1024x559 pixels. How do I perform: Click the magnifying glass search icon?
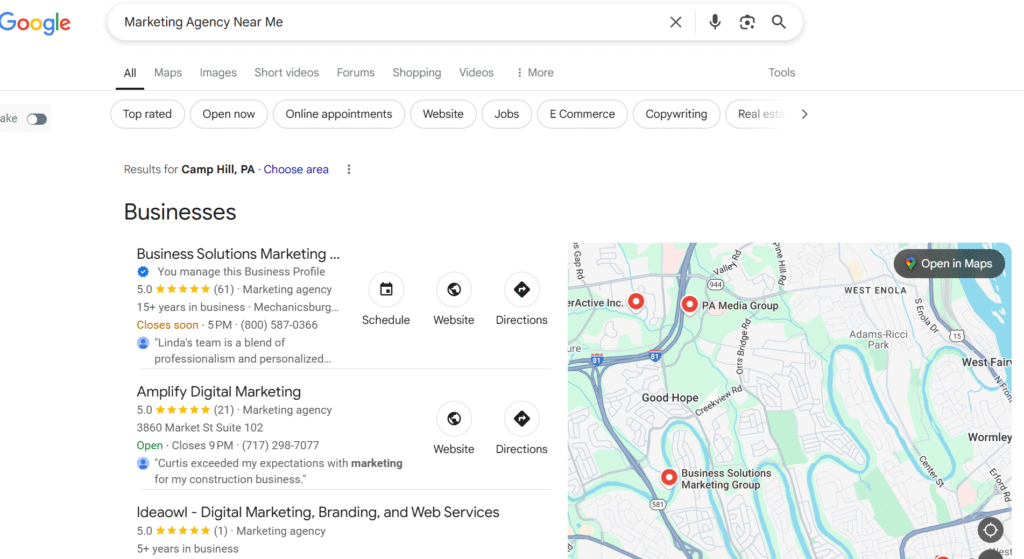778,22
